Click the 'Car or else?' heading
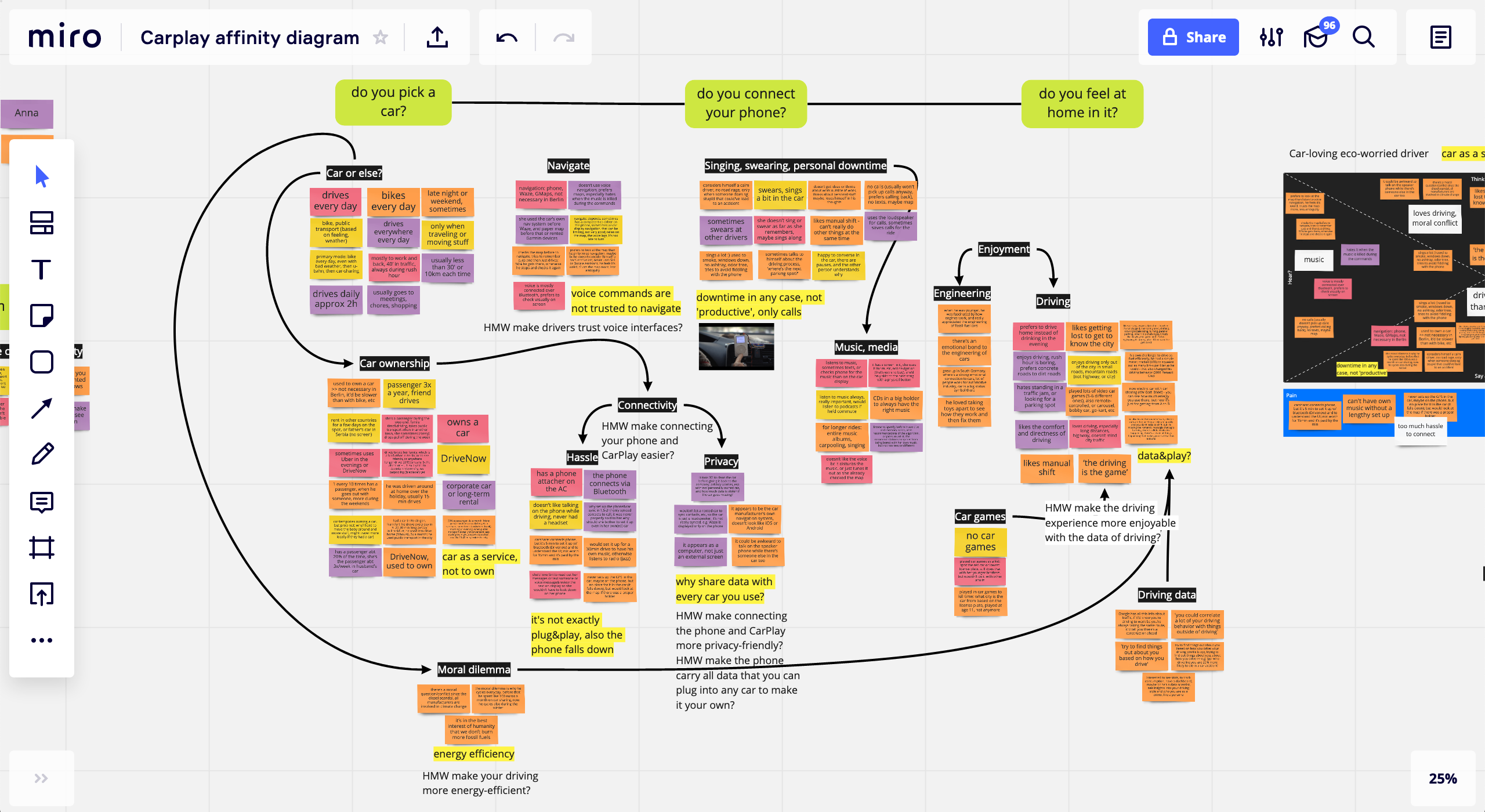The image size is (1485, 812). (x=354, y=173)
